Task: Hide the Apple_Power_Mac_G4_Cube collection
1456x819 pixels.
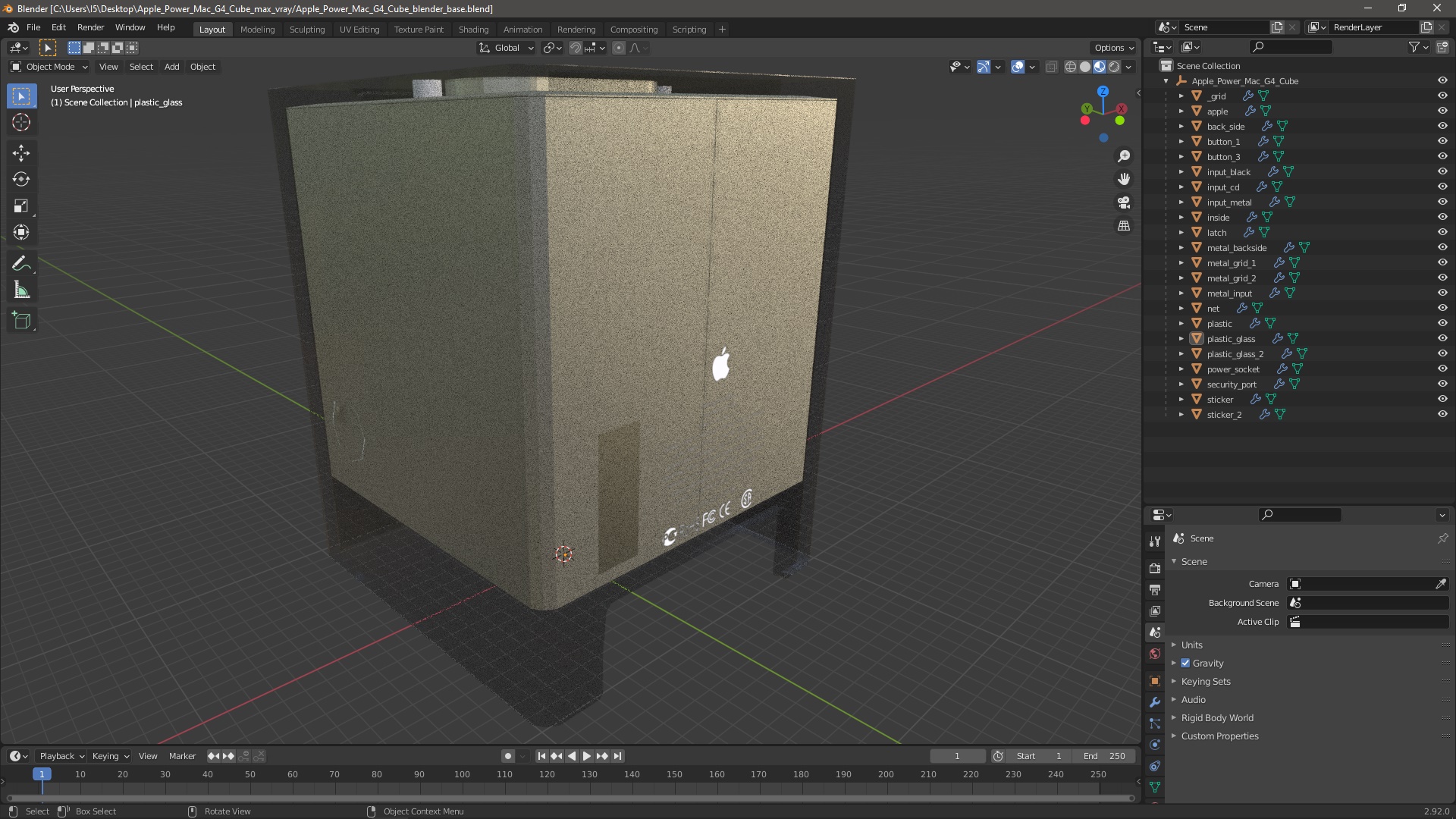Action: pyautogui.click(x=1442, y=80)
